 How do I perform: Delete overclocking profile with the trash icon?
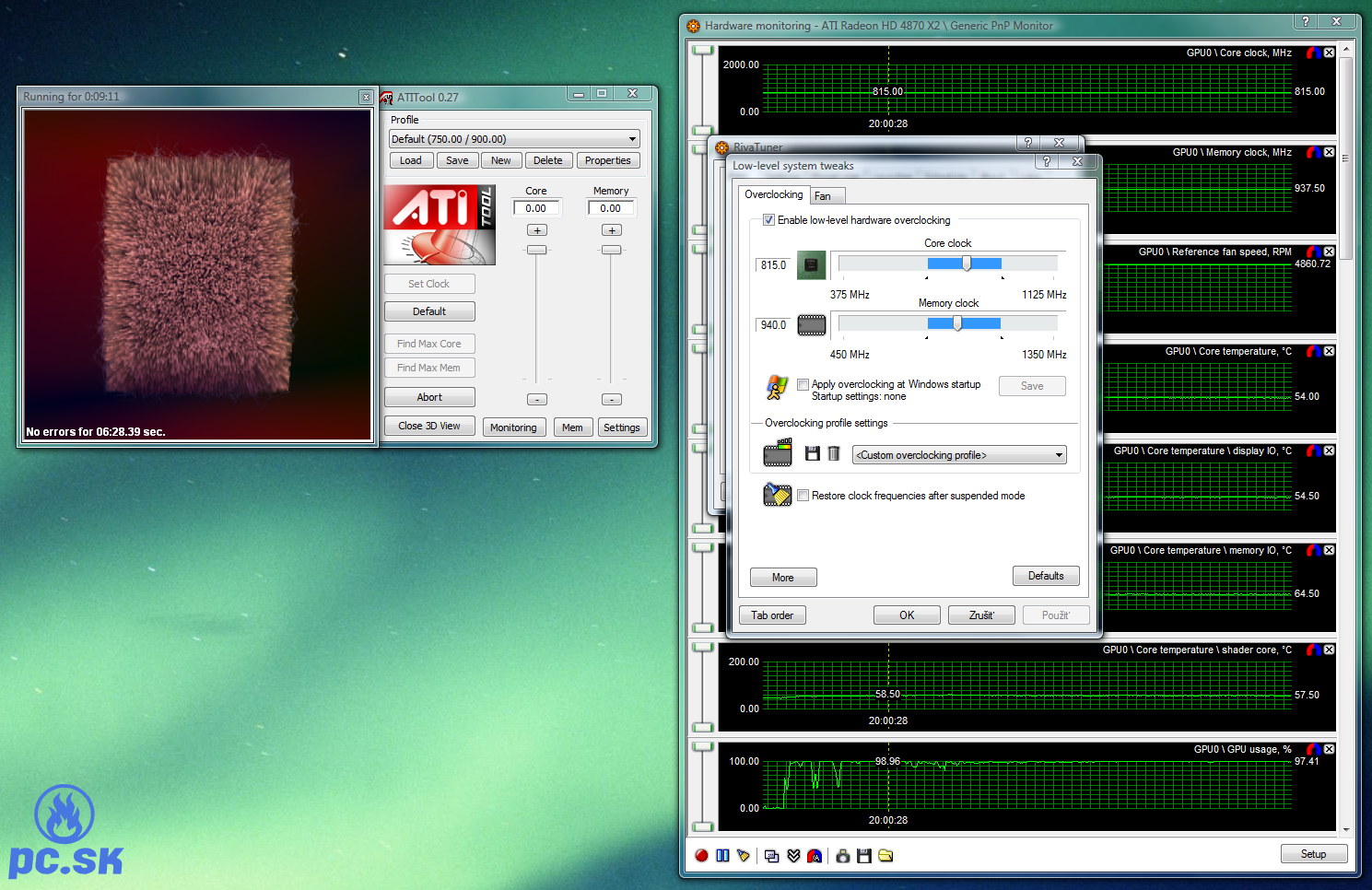coord(834,453)
